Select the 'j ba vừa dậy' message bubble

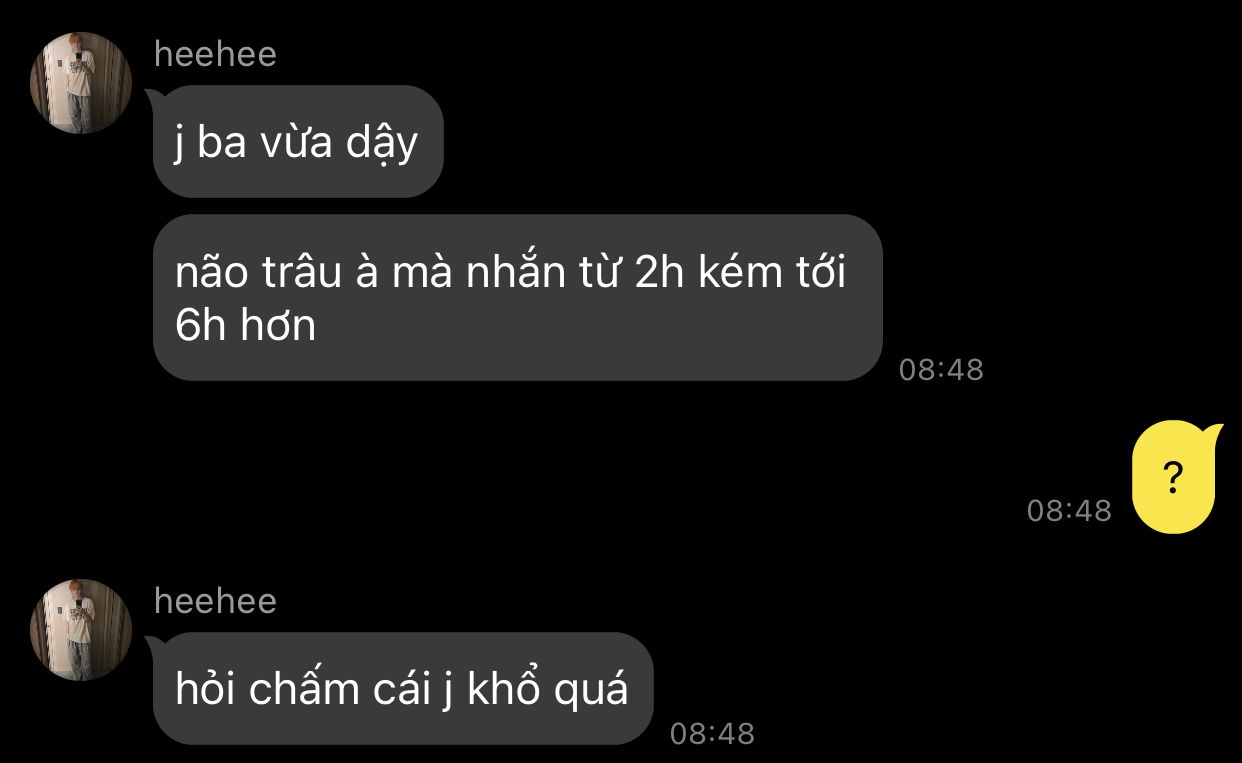click(298, 142)
